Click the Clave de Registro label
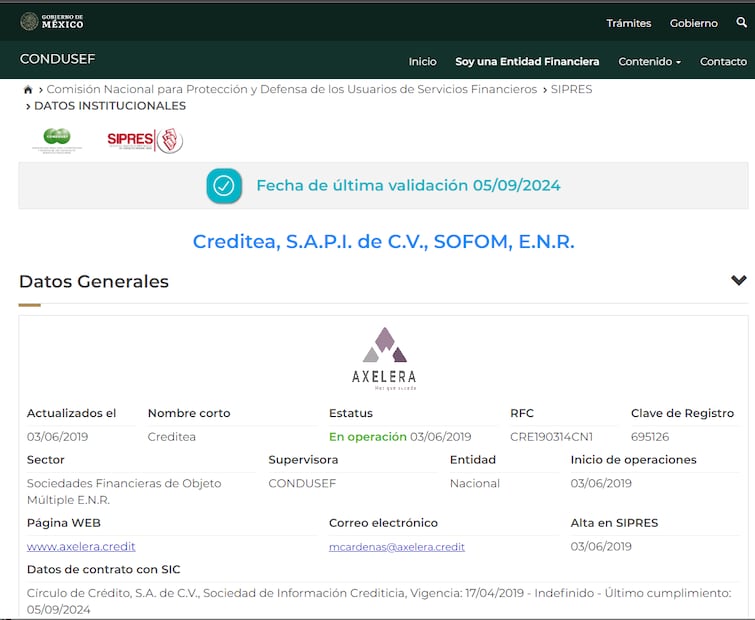The height and width of the screenshot is (620, 755). pos(682,413)
